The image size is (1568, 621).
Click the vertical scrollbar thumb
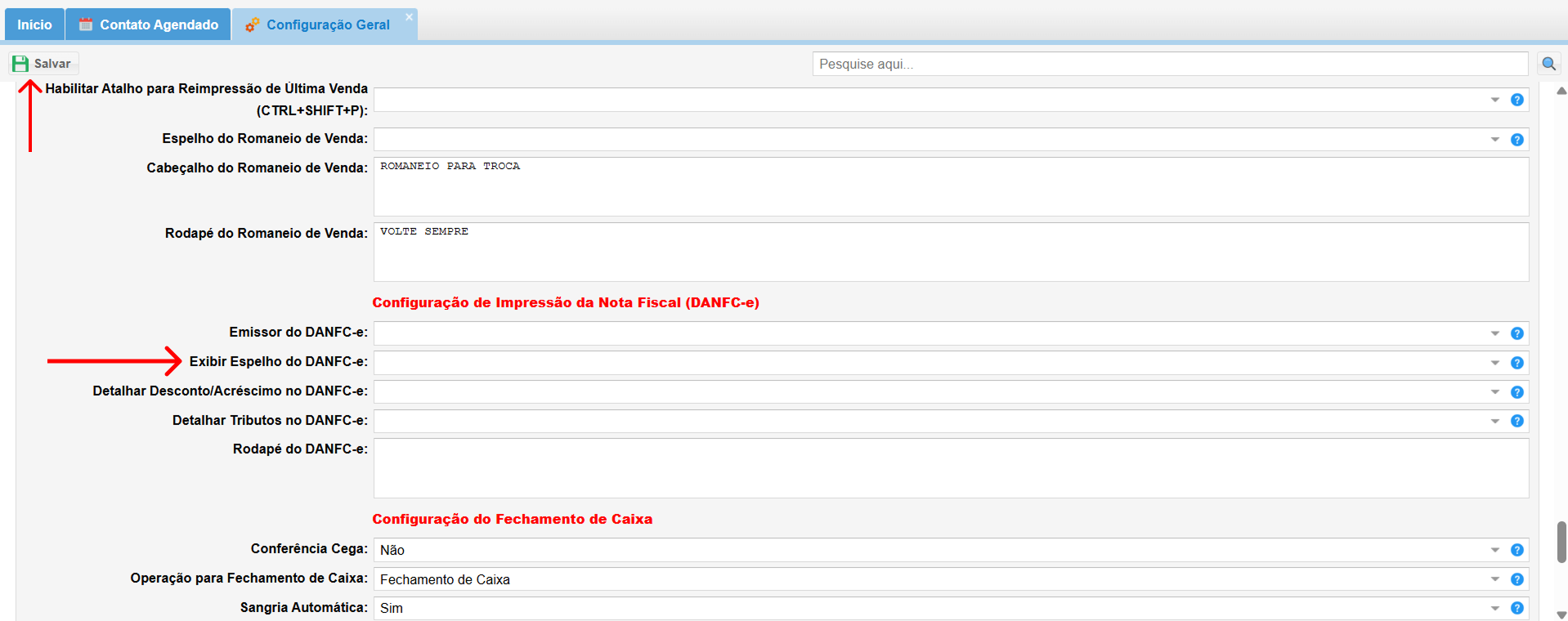[x=1561, y=542]
